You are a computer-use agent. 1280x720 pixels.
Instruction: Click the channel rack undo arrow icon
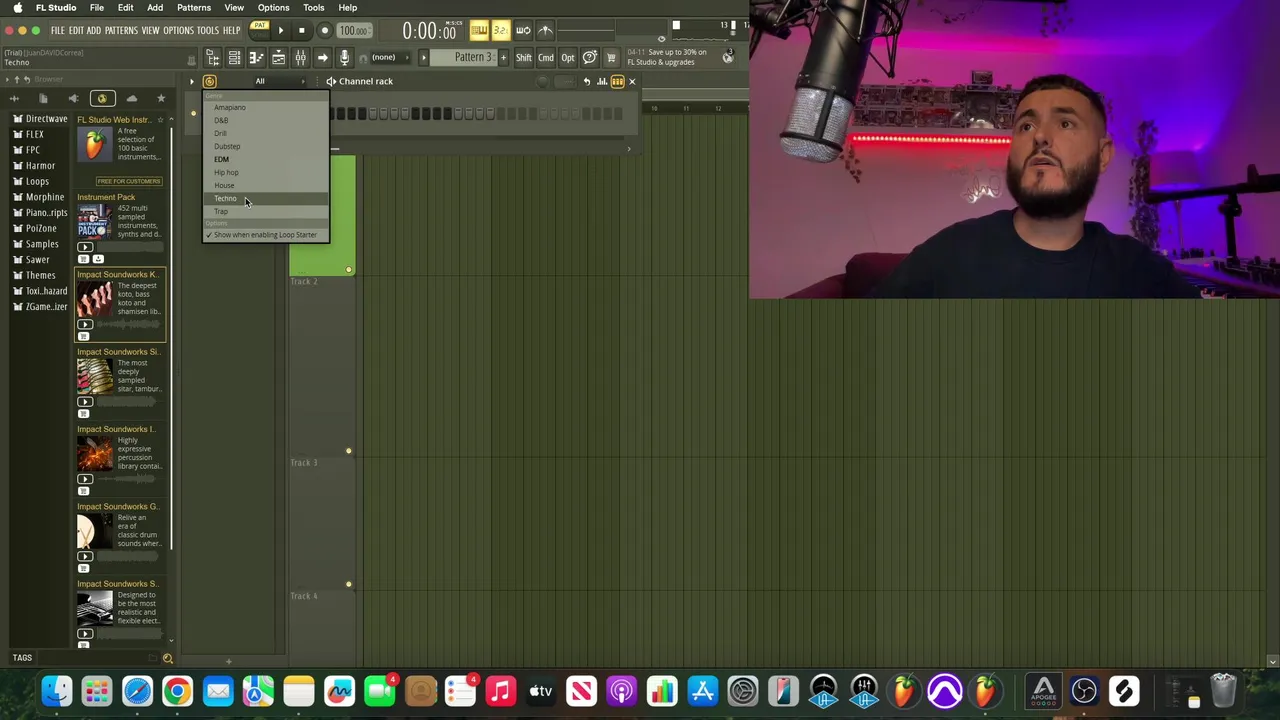click(587, 82)
